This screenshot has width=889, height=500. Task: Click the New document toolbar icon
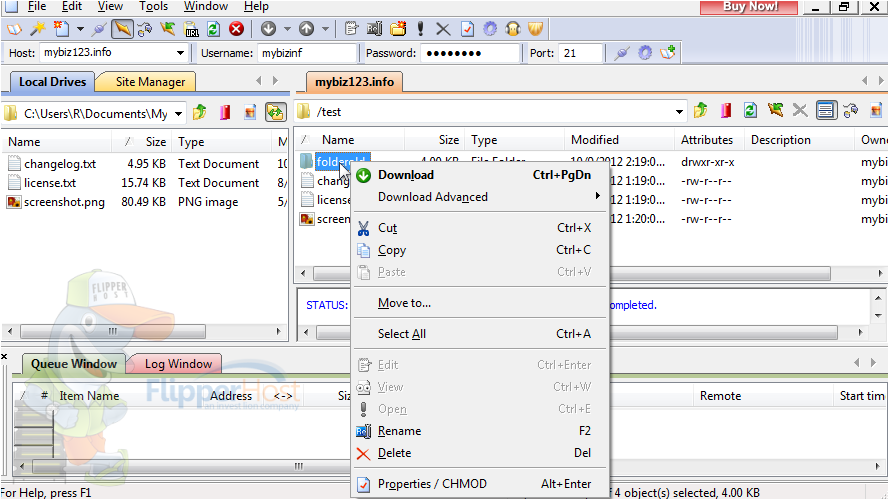pos(61,28)
